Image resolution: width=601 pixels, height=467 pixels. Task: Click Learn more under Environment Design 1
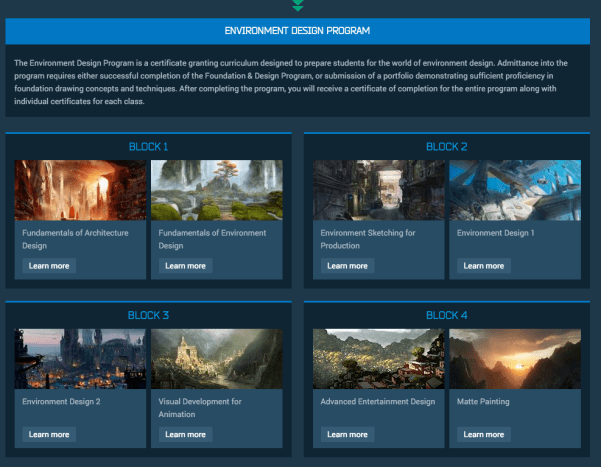[x=484, y=266]
